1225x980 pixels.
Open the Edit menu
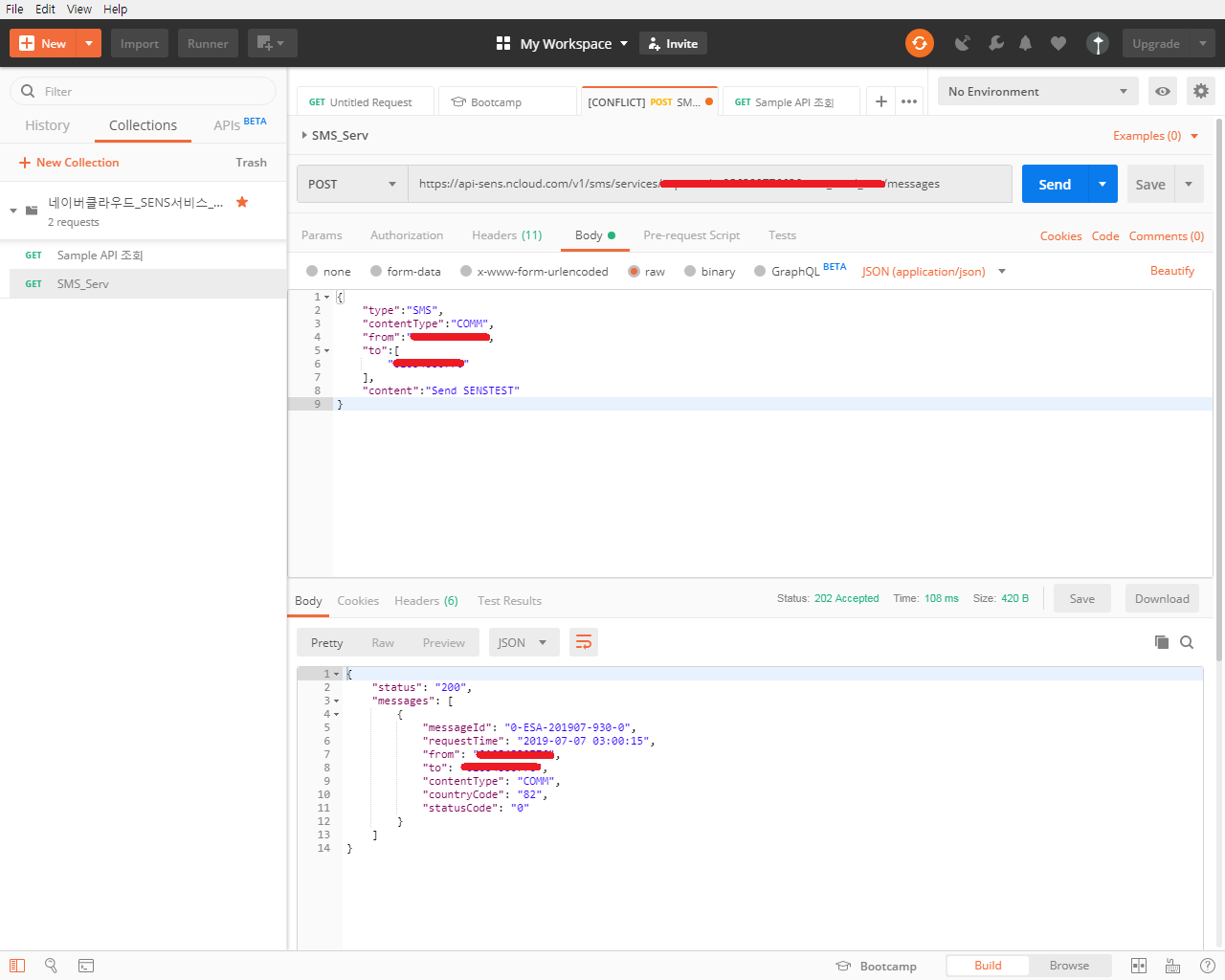pos(45,9)
